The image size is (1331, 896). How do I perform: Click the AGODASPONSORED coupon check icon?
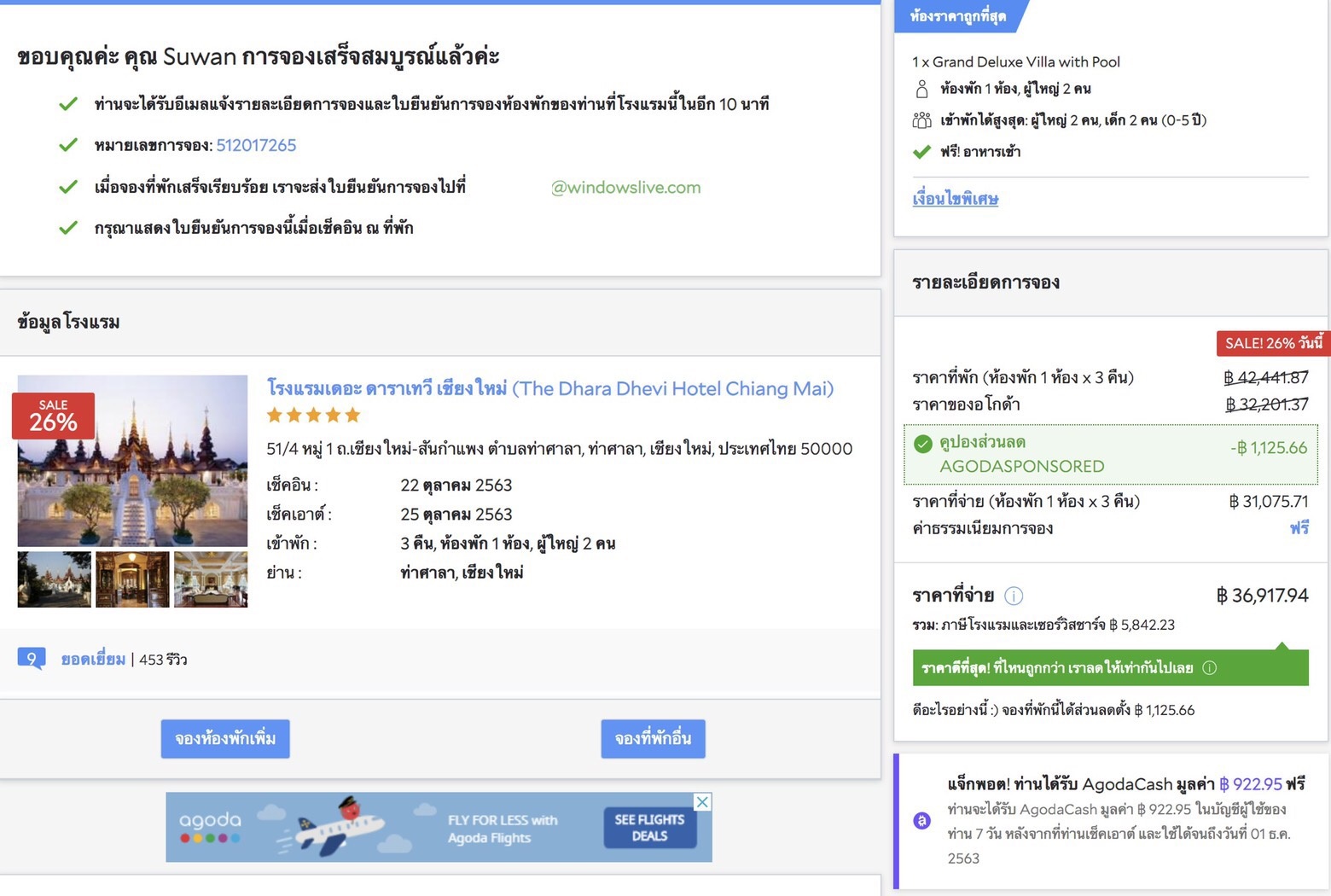pos(922,444)
